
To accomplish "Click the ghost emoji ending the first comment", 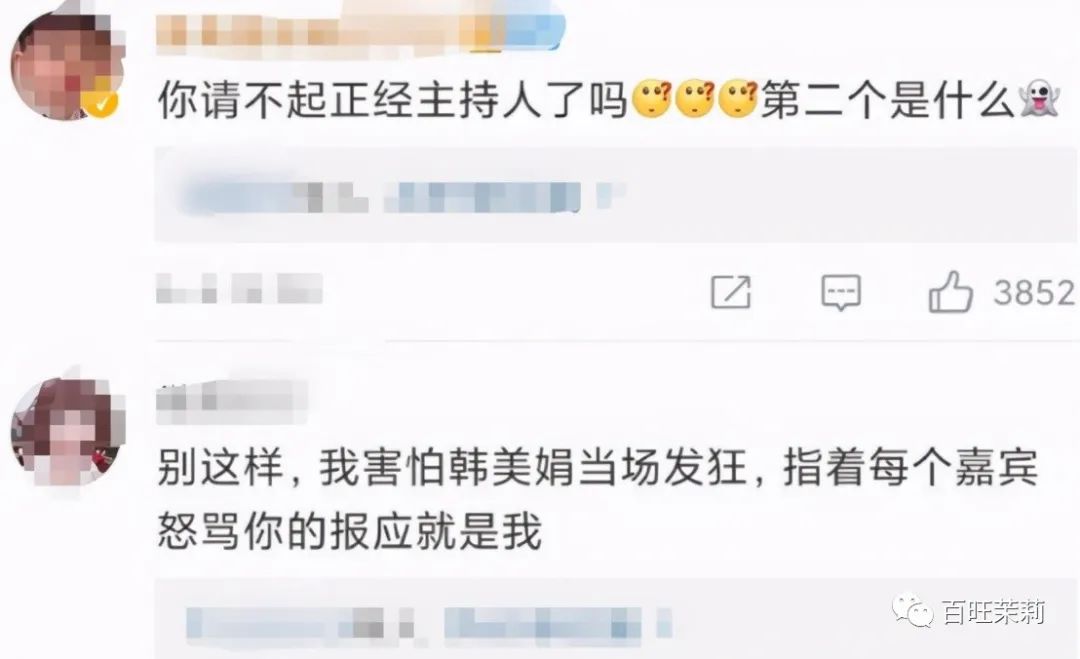I will tap(1039, 98).
